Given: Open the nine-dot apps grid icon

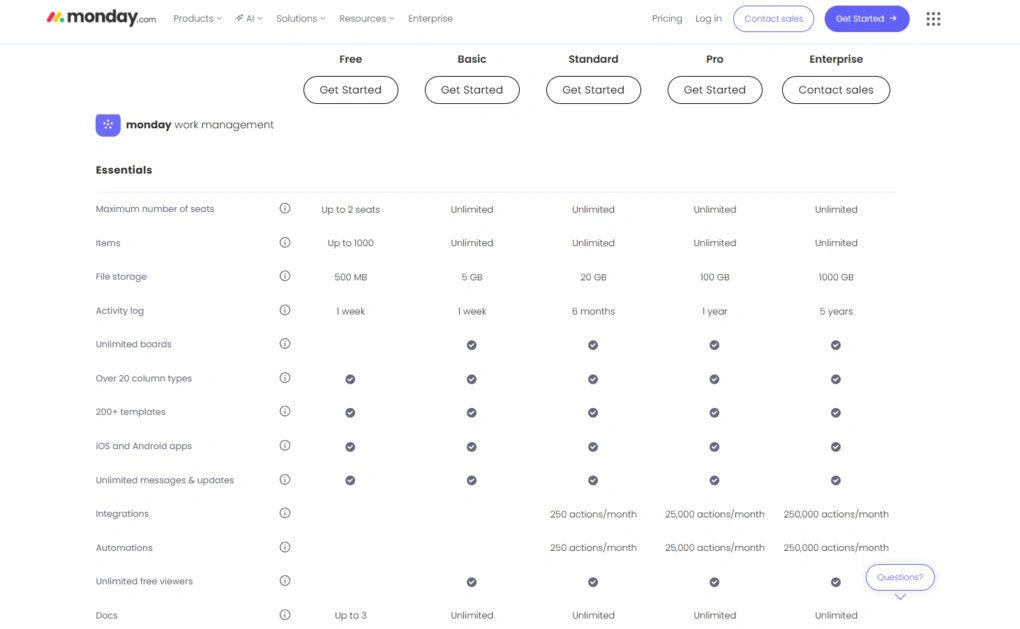Looking at the screenshot, I should [x=933, y=19].
